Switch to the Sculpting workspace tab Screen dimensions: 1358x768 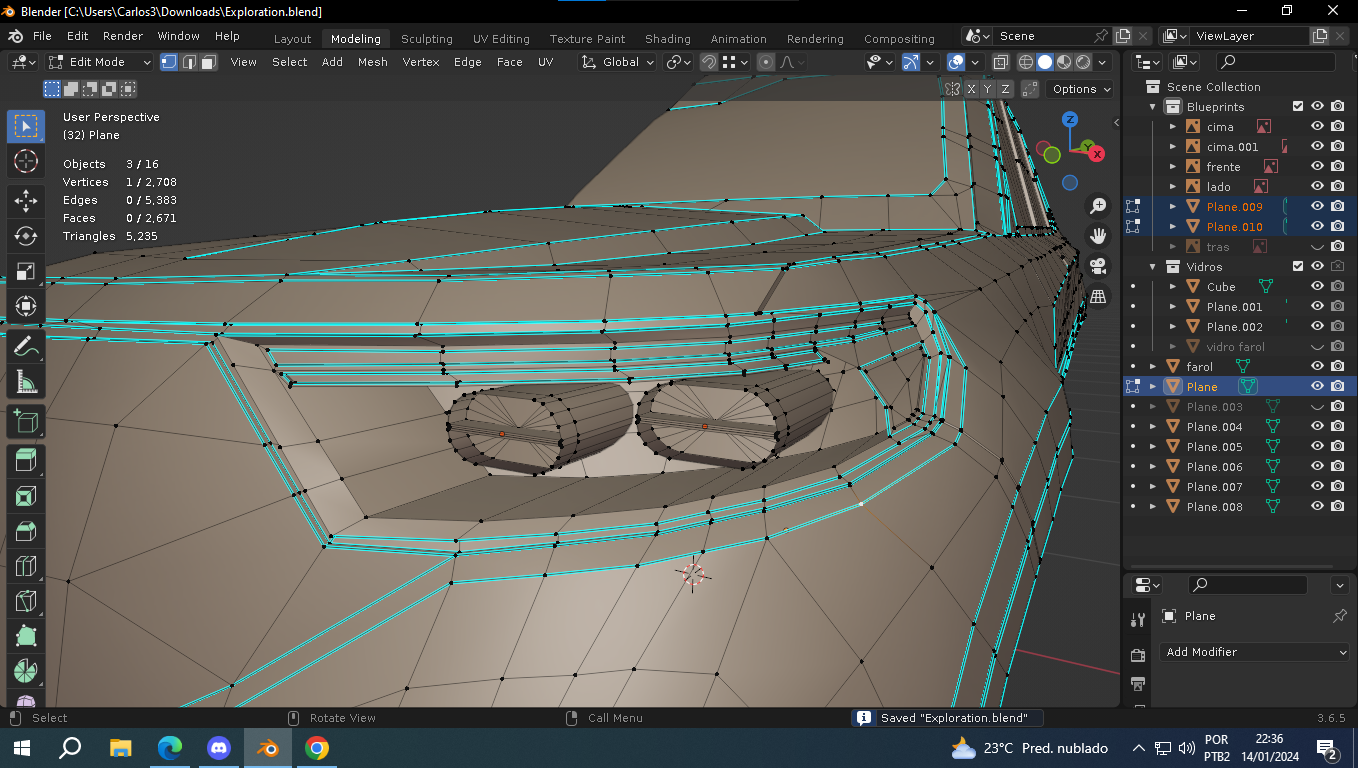[427, 39]
